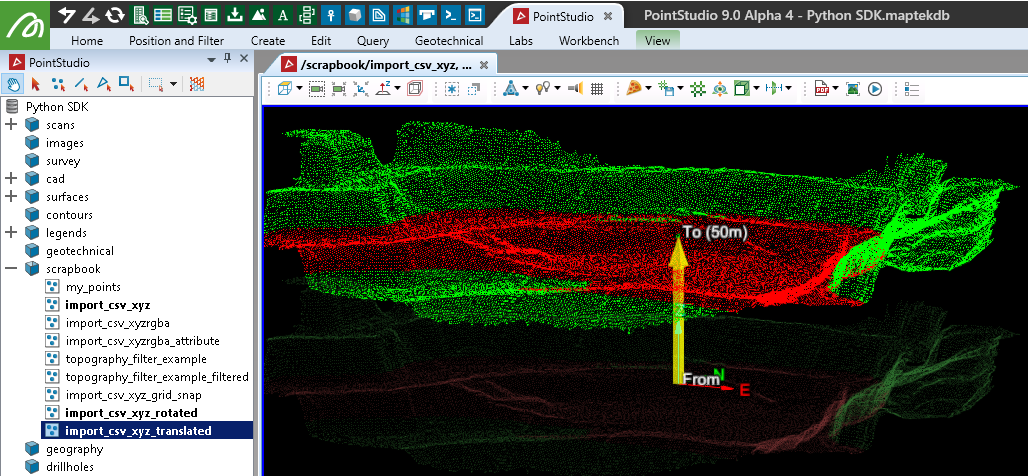Open the pizza slice section dropdown arrow
Image resolution: width=1028 pixels, height=476 pixels.
648,89
